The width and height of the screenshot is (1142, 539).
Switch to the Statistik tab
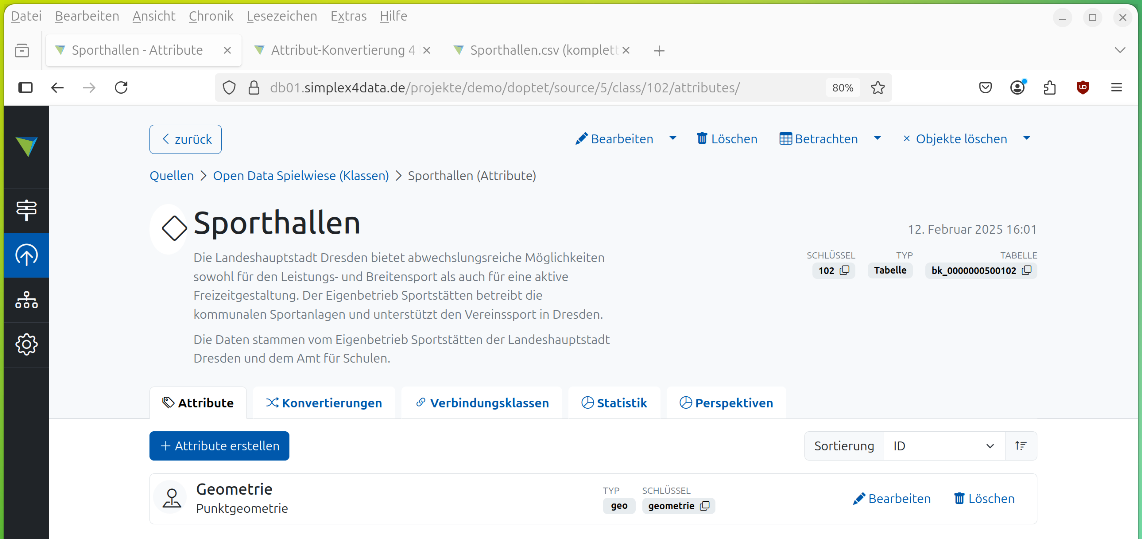coord(614,403)
